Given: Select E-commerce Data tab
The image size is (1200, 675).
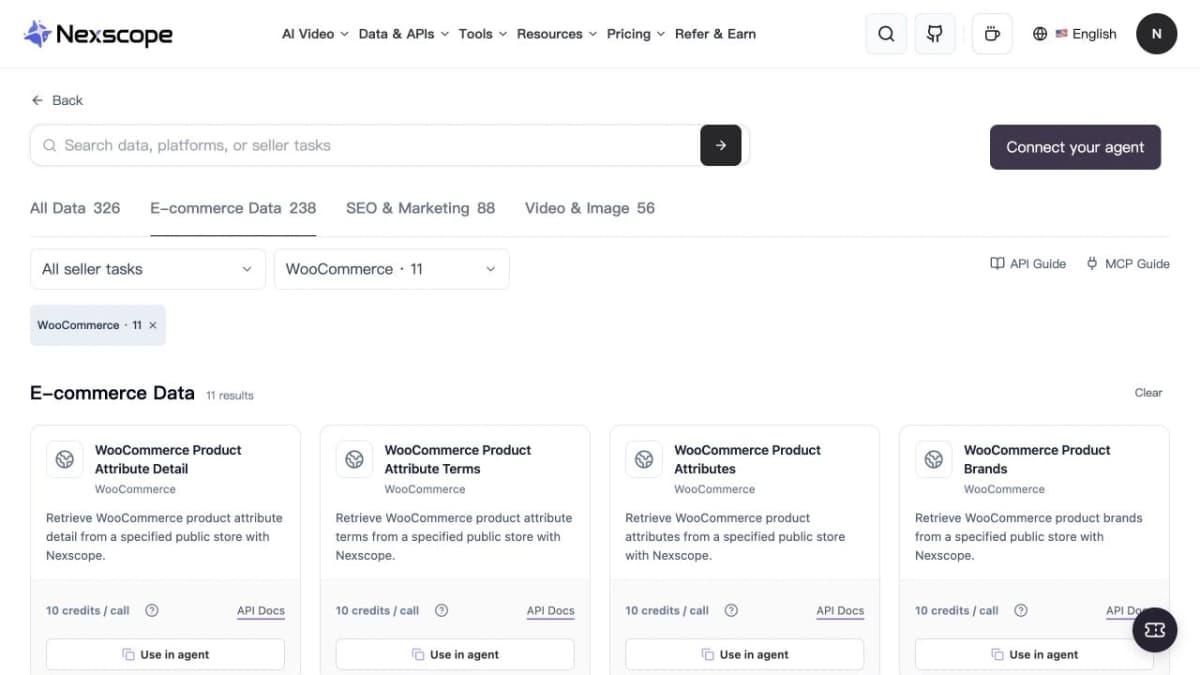Looking at the screenshot, I should coord(233,208).
